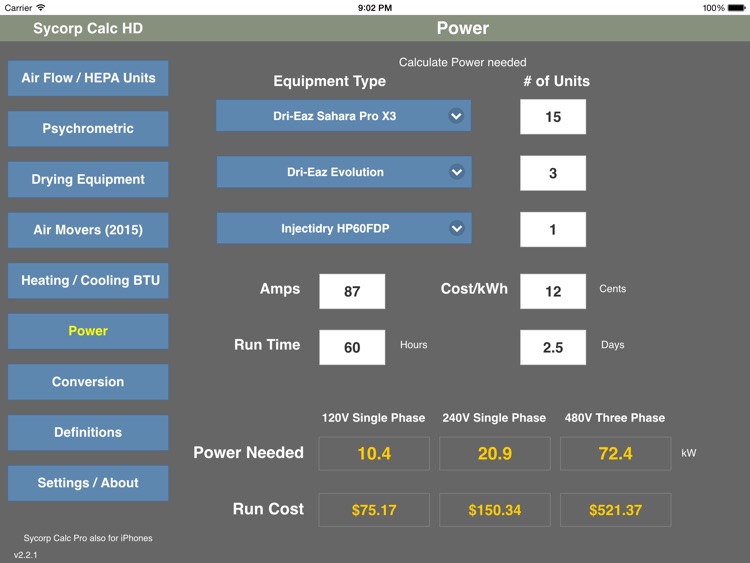The image size is (750, 563).
Task: Click the Amps label
Action: [280, 289]
